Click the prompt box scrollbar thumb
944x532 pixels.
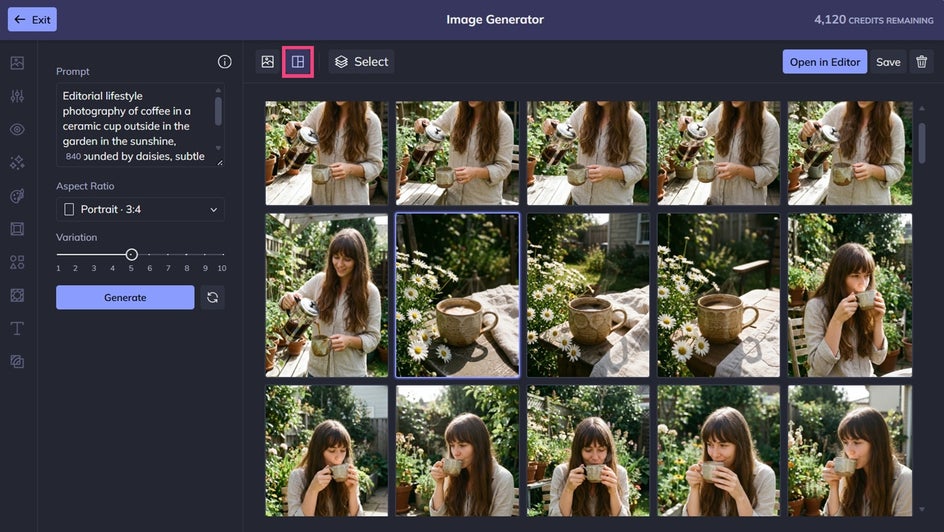click(219, 111)
